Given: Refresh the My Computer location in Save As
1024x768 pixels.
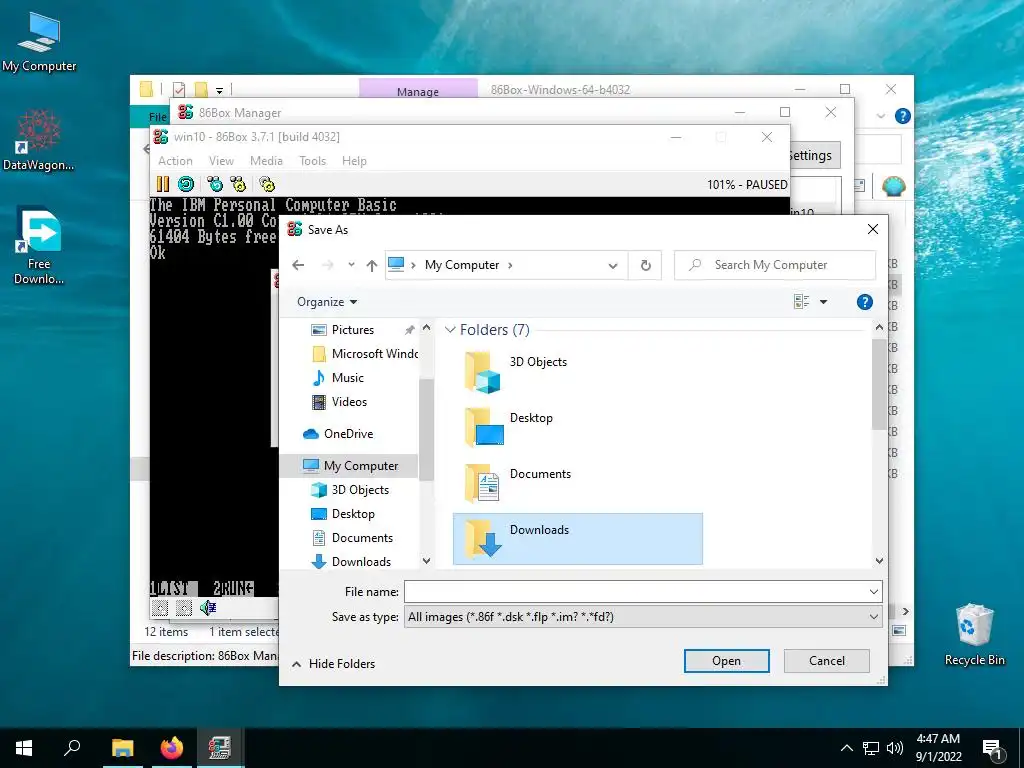Looking at the screenshot, I should [645, 265].
